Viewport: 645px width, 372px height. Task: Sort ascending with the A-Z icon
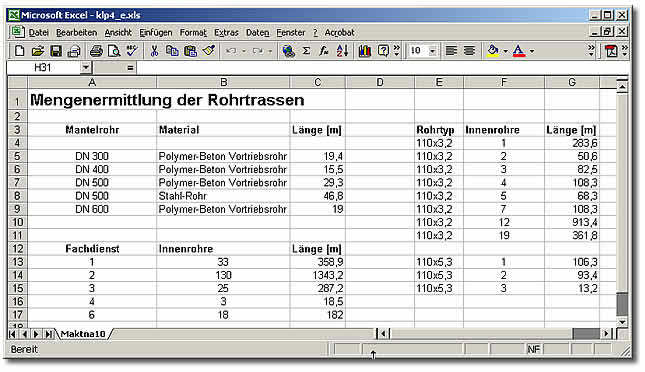[342, 51]
